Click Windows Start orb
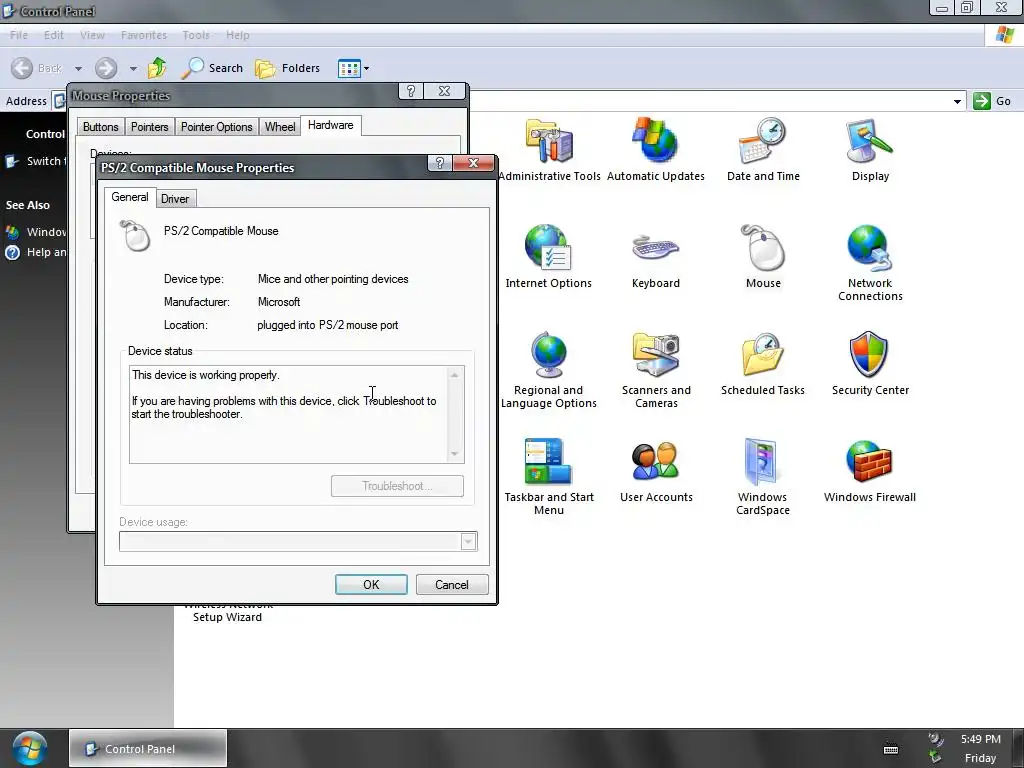 point(29,748)
